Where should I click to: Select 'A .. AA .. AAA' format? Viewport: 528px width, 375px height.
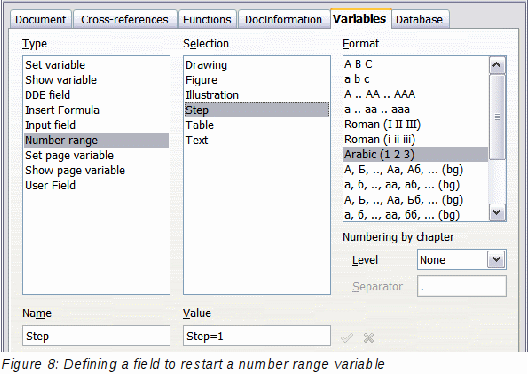(416, 94)
